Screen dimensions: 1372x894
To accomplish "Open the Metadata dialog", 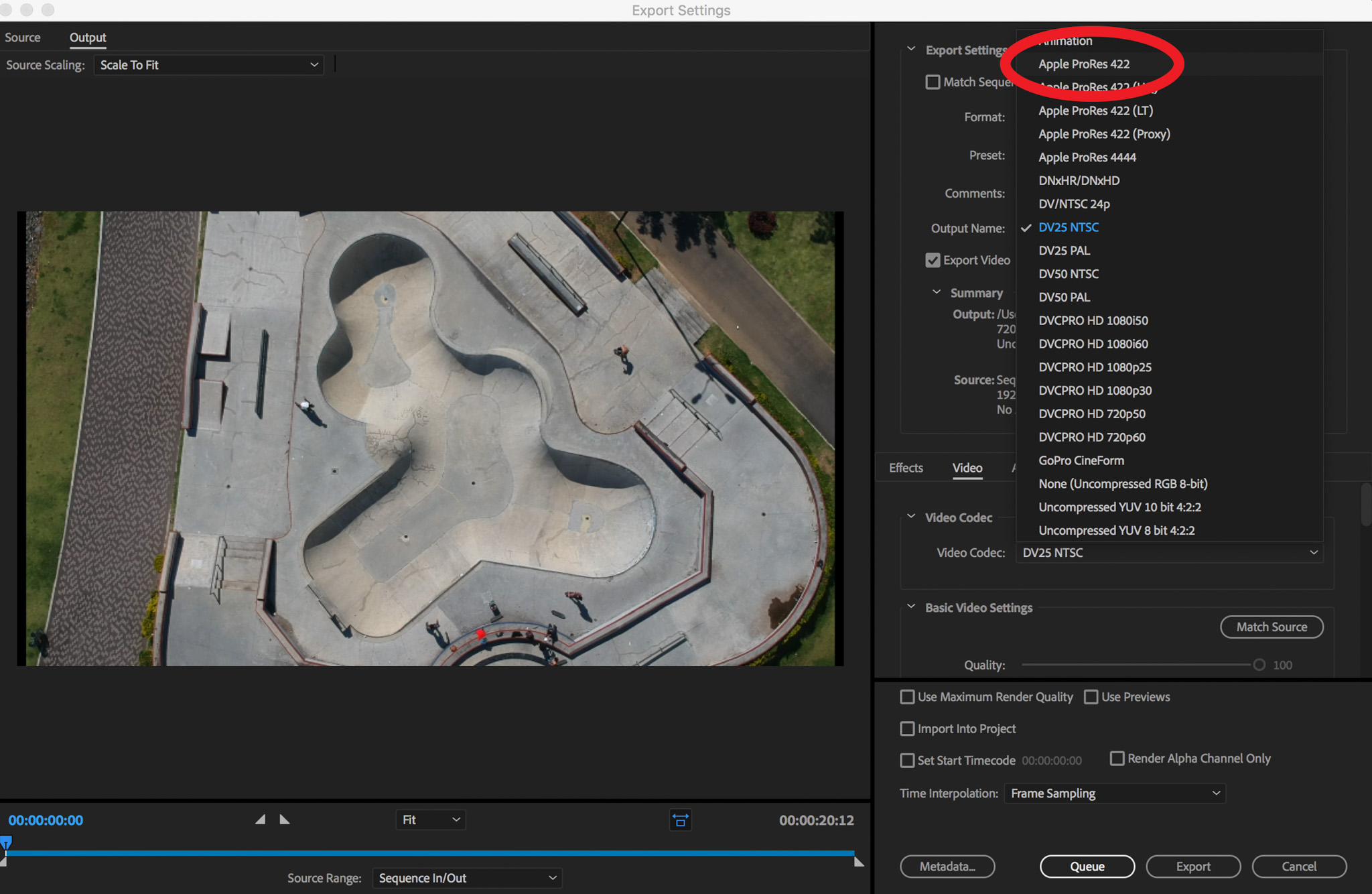I will pos(947,867).
